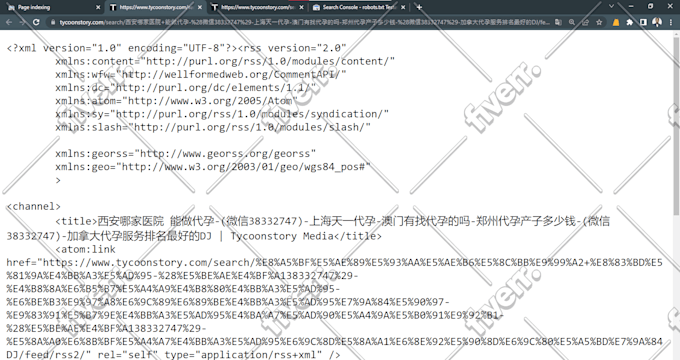
Task: Open the yellow extension icon
Action: (x=616, y=22)
